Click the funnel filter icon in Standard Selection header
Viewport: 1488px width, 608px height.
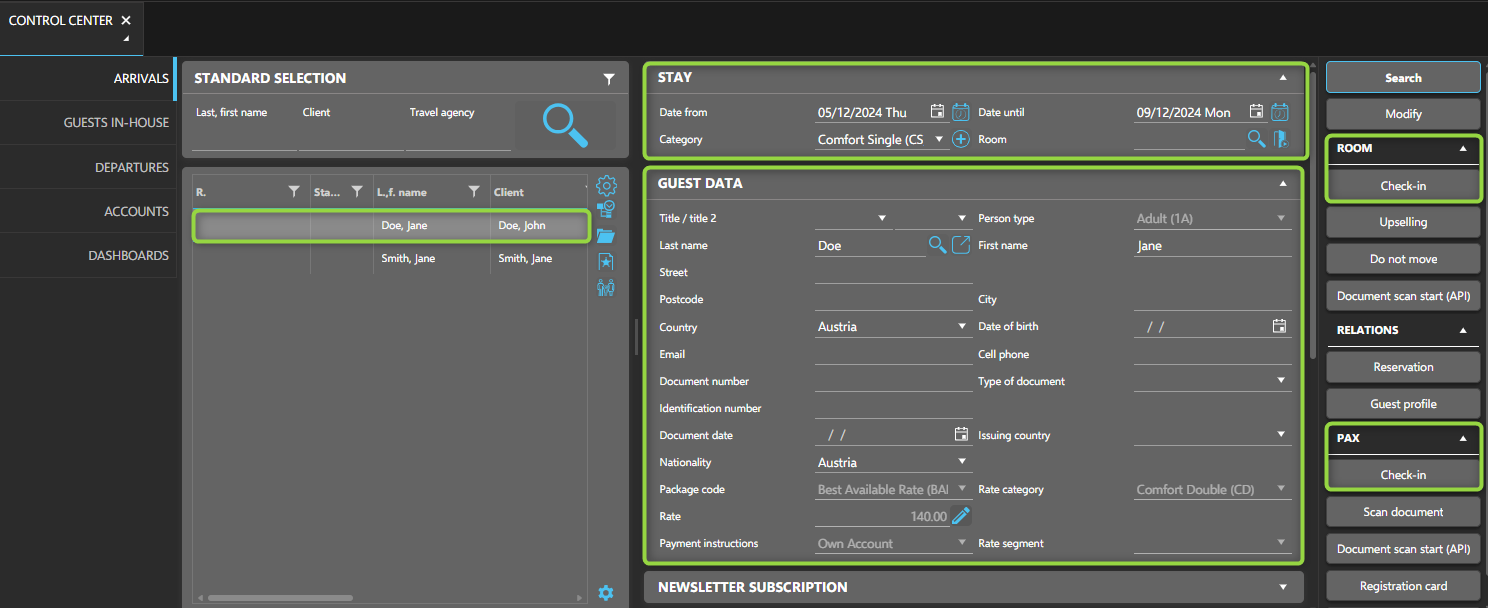(x=609, y=79)
